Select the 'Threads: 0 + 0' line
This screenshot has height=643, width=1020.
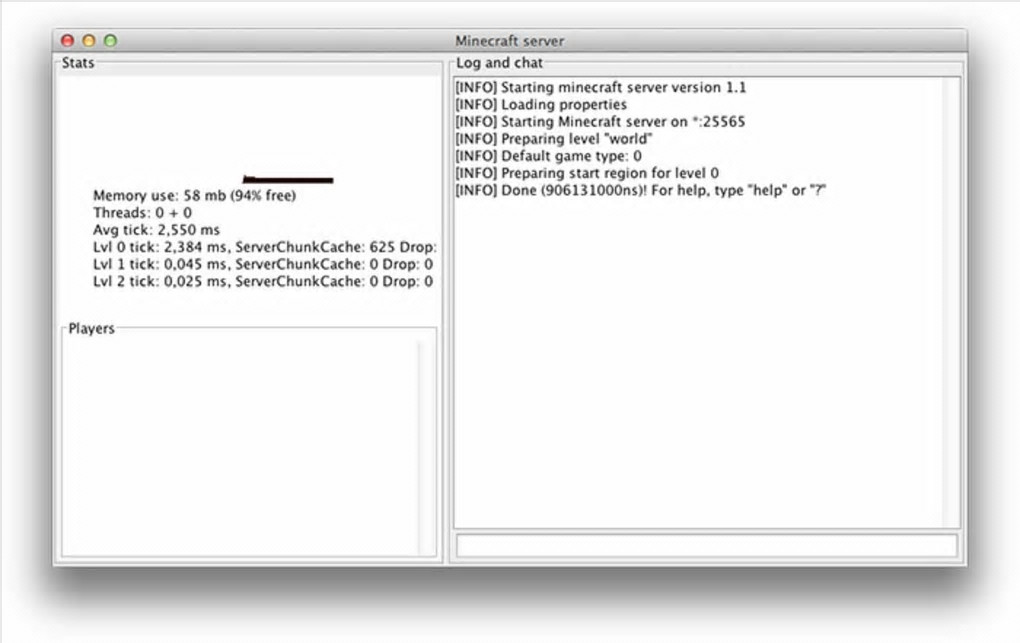(x=142, y=213)
